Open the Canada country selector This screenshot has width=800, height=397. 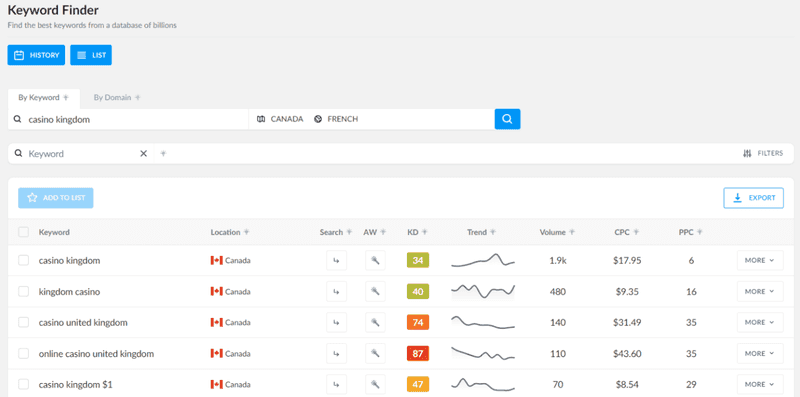coord(280,119)
